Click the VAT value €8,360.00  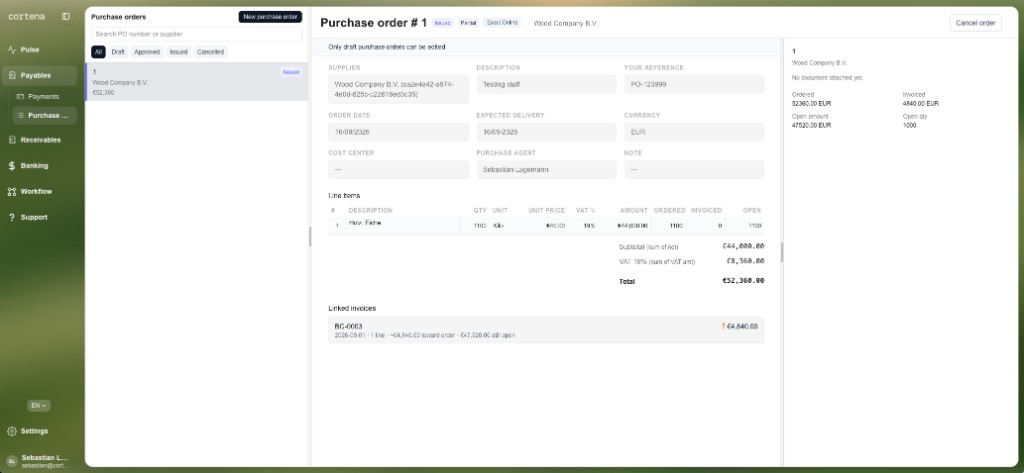(745, 261)
